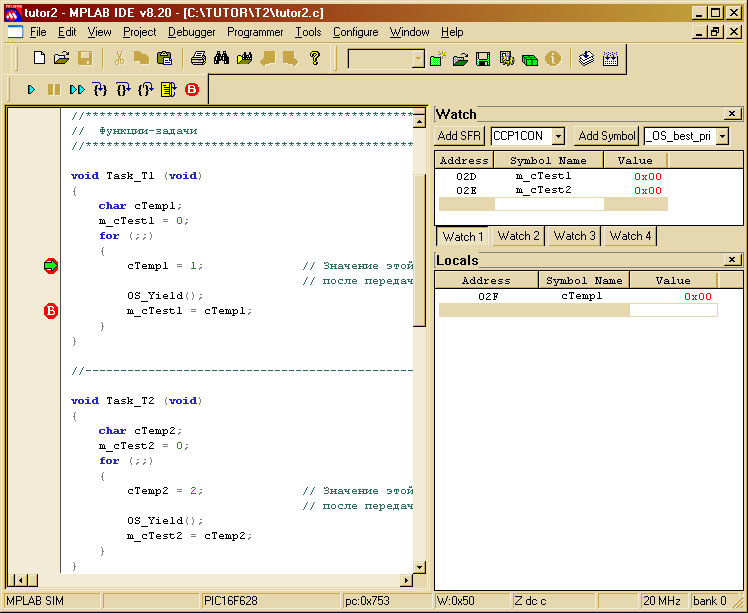
Task: Click the Build Options icon
Action: (507, 59)
